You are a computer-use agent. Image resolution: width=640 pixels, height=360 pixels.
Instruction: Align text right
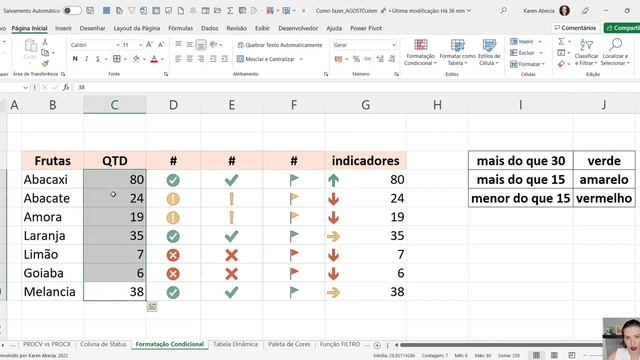click(201, 59)
